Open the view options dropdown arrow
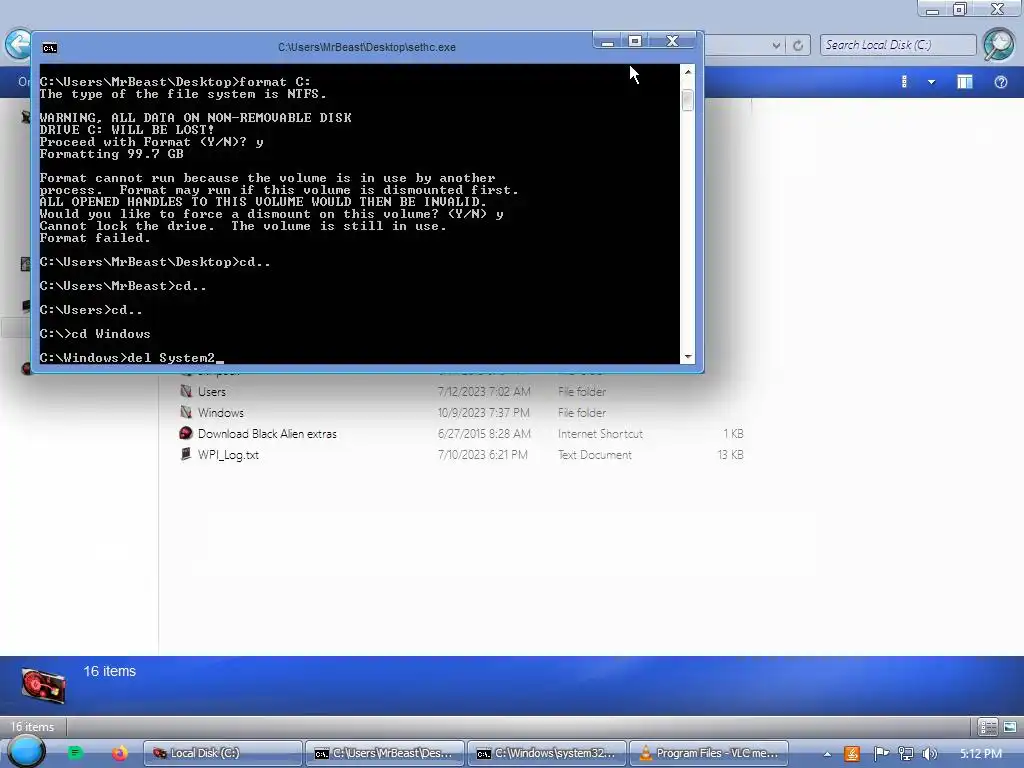Viewport: 1024px width, 768px height. 932,82
